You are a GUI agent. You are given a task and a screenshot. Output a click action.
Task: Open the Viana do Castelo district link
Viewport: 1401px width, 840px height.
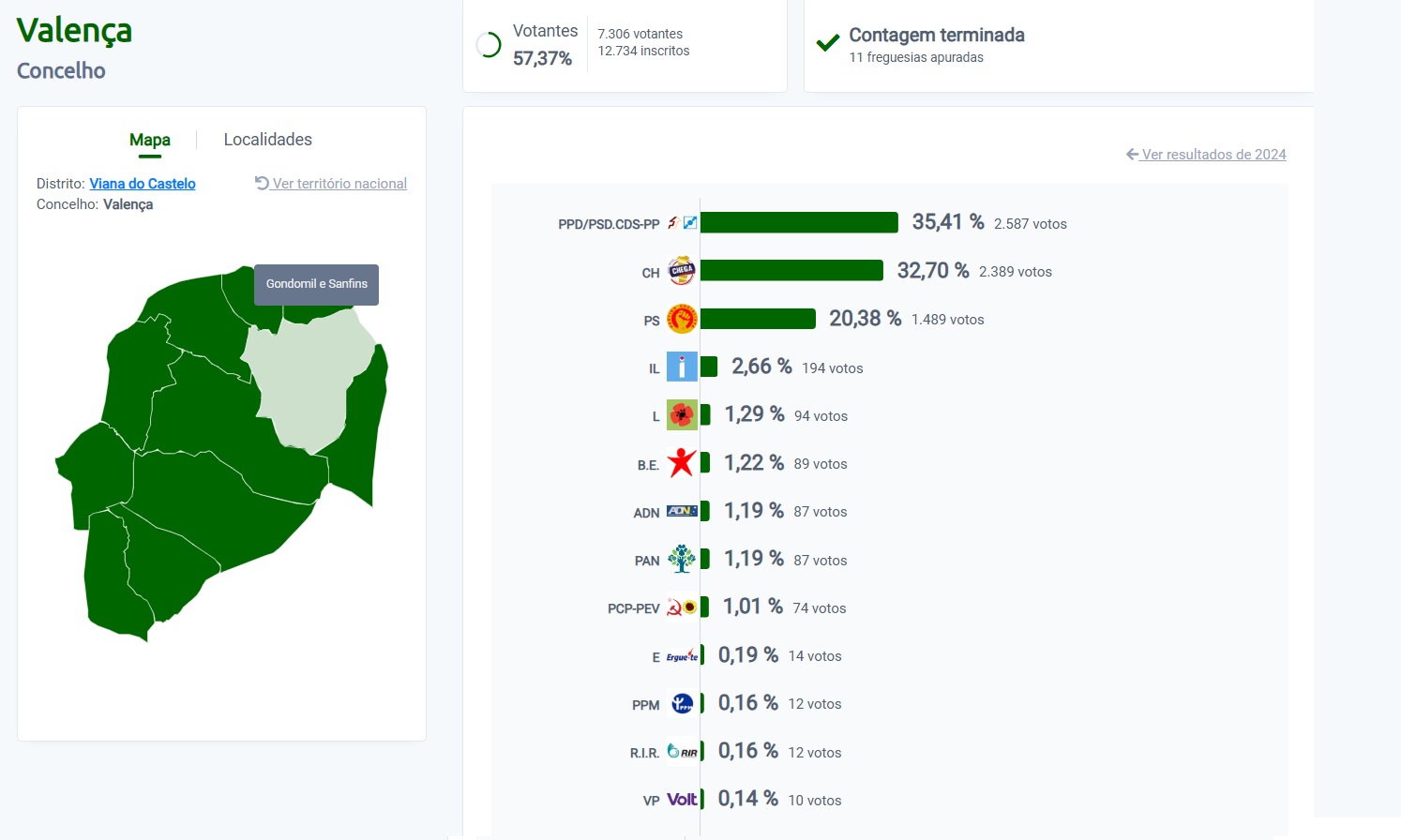[x=143, y=184]
